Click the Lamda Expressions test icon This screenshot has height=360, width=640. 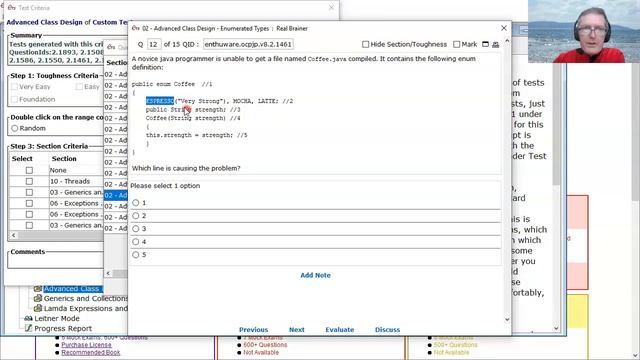click(x=38, y=309)
